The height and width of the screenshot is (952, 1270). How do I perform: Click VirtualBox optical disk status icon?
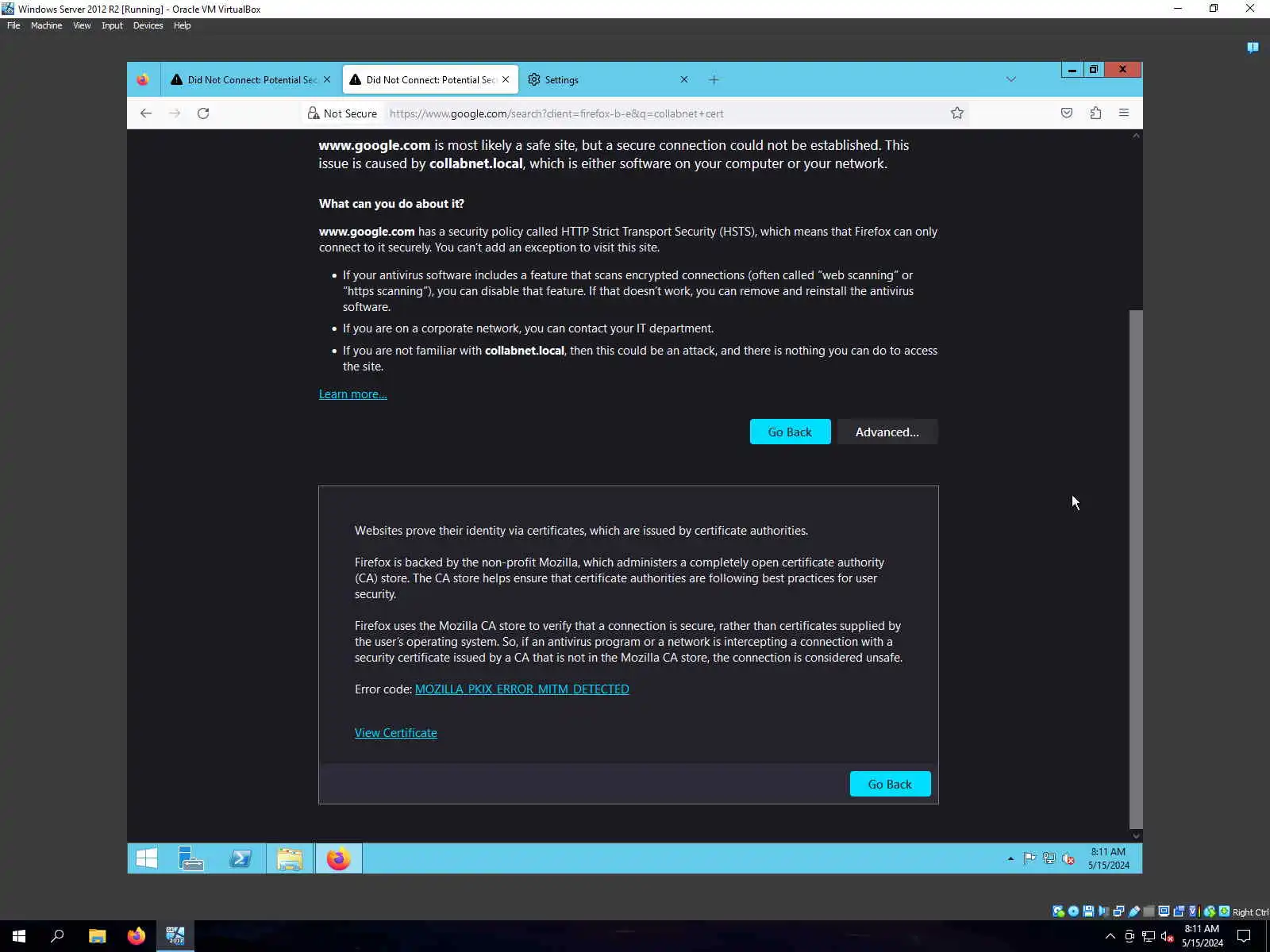coord(1073,912)
